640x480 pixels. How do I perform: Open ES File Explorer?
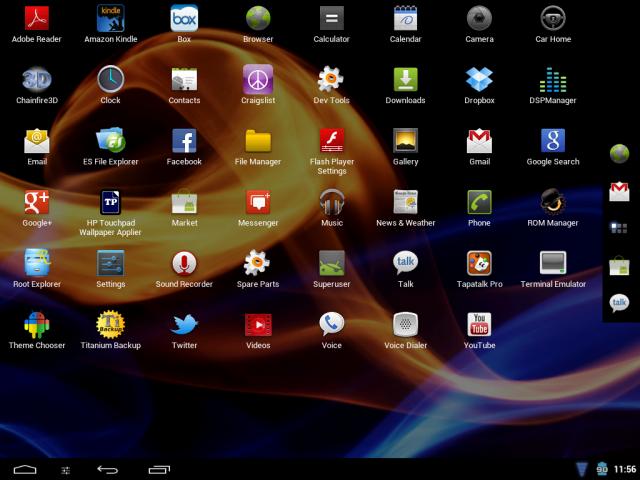(111, 142)
